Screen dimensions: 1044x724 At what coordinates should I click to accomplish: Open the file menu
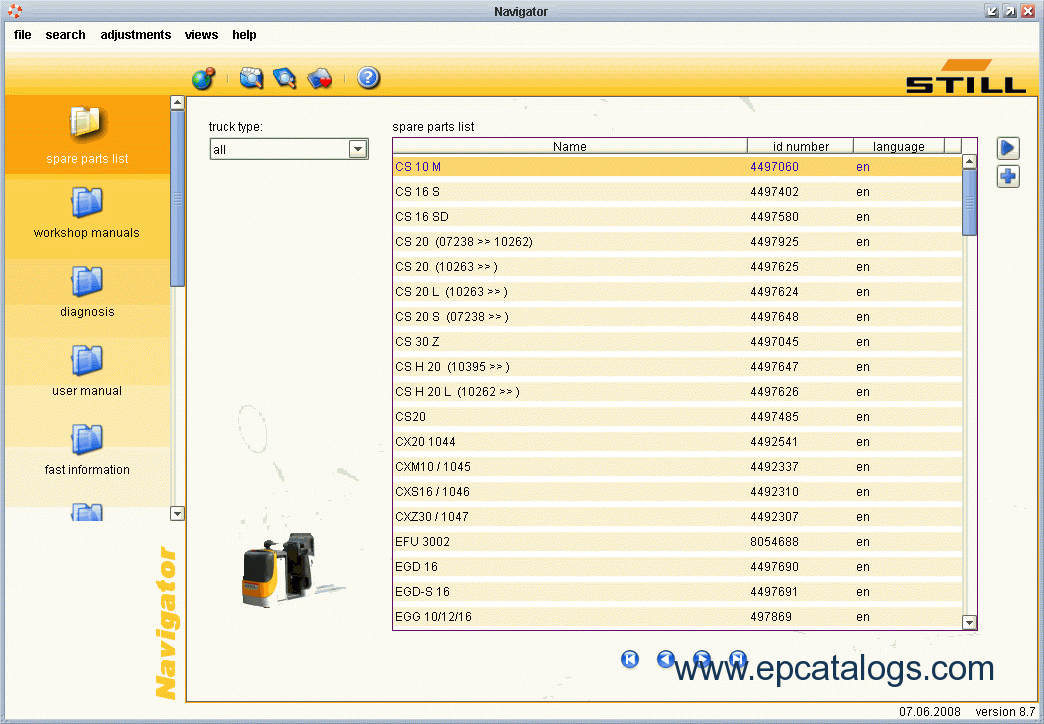[x=23, y=35]
